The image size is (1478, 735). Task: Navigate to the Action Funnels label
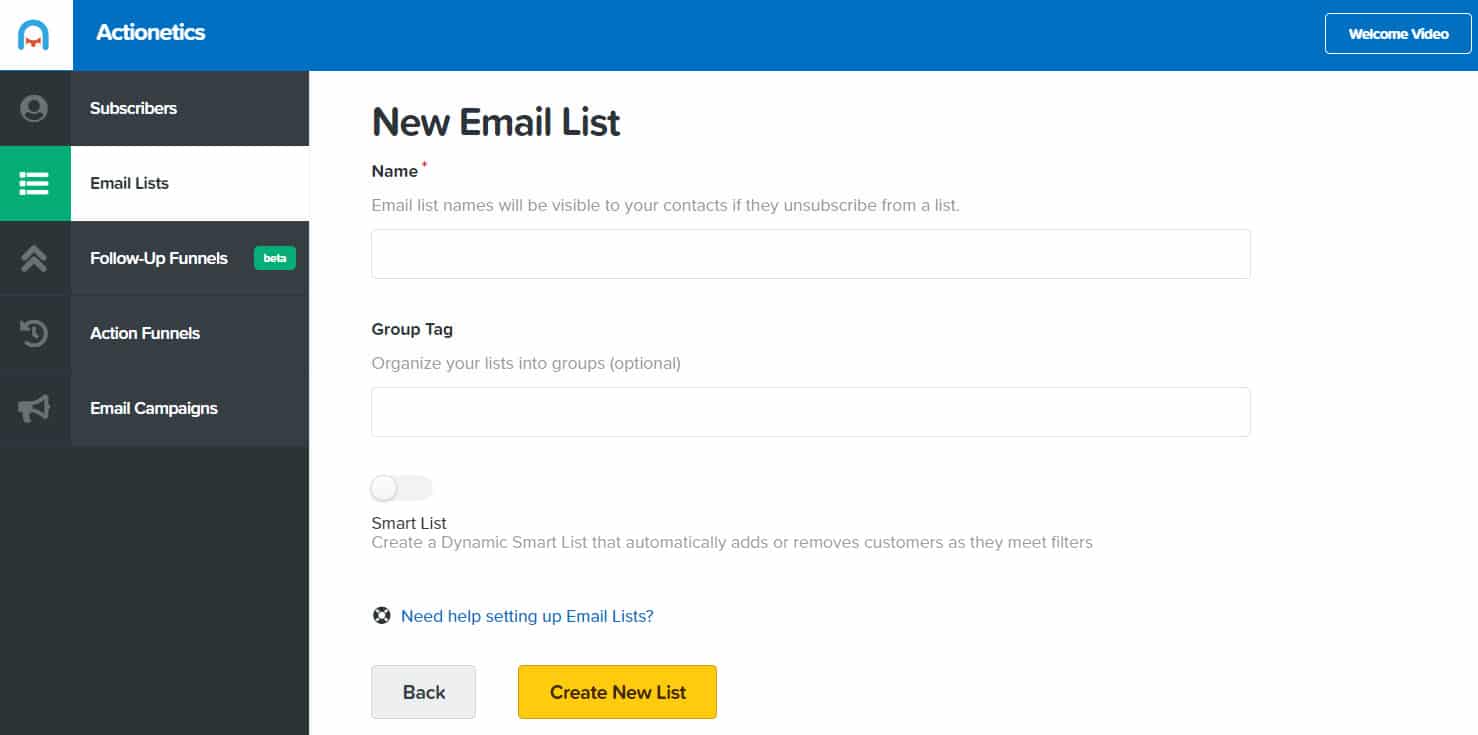[145, 333]
